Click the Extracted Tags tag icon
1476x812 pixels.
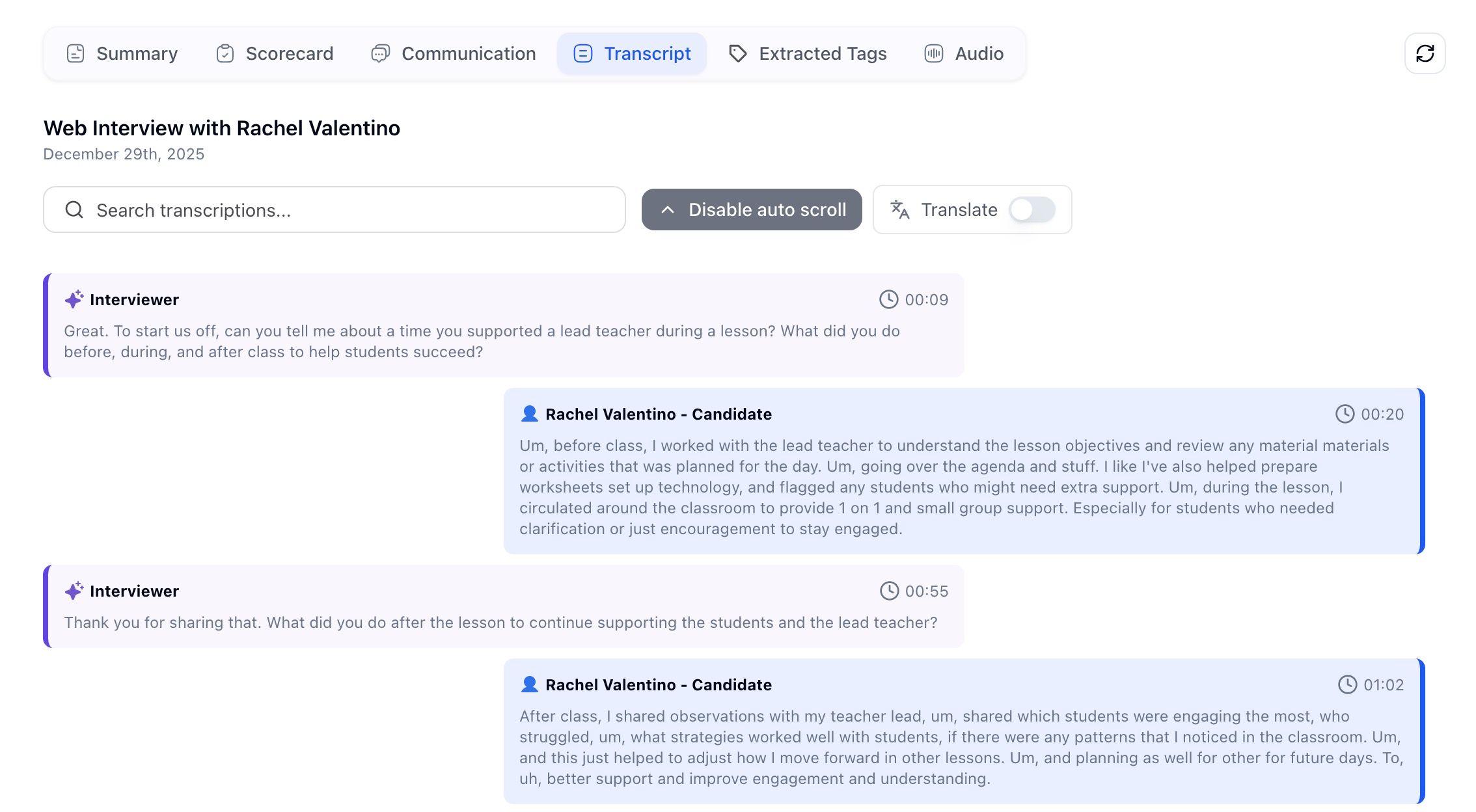(x=737, y=53)
